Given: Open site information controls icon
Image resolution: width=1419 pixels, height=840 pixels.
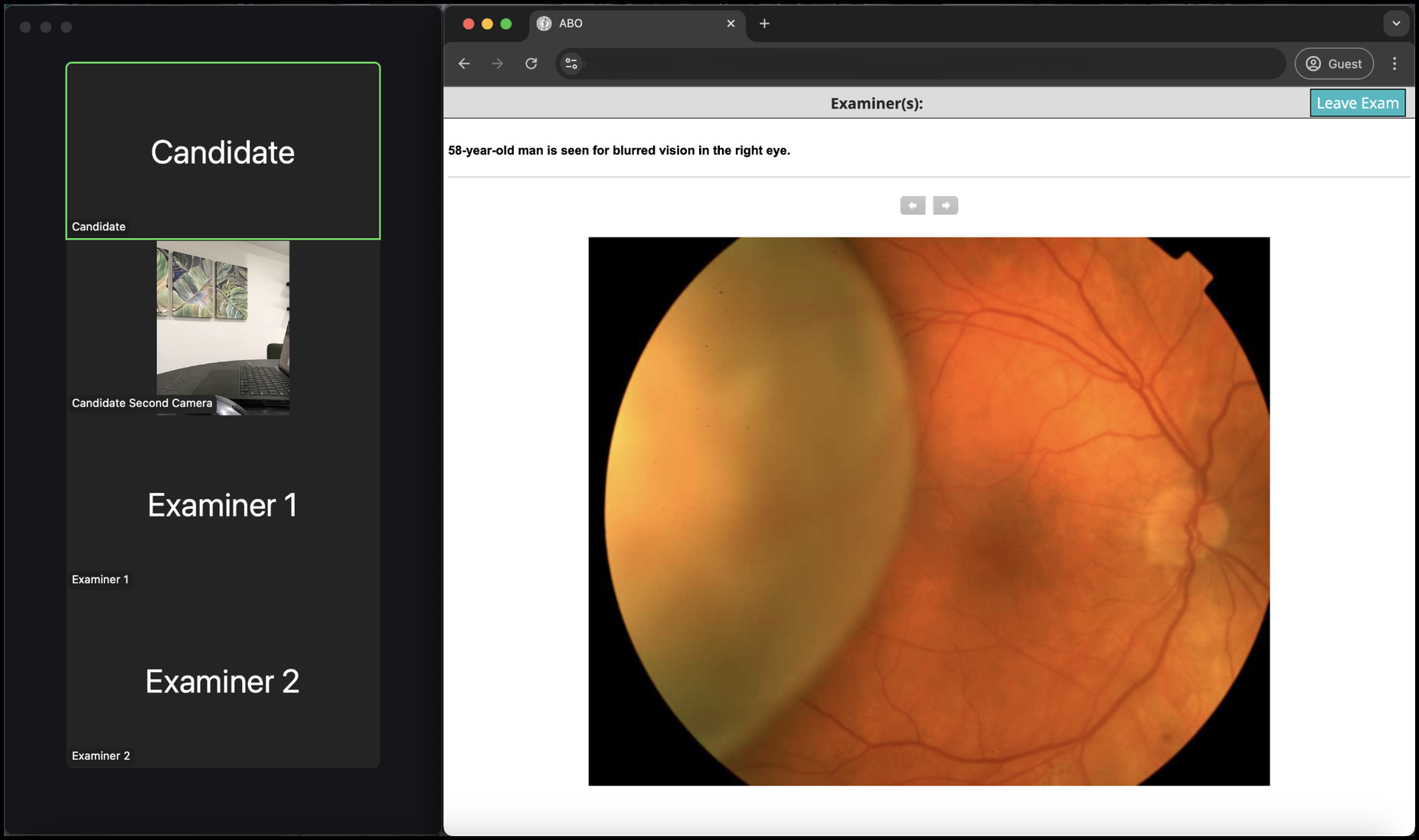Looking at the screenshot, I should (x=571, y=64).
